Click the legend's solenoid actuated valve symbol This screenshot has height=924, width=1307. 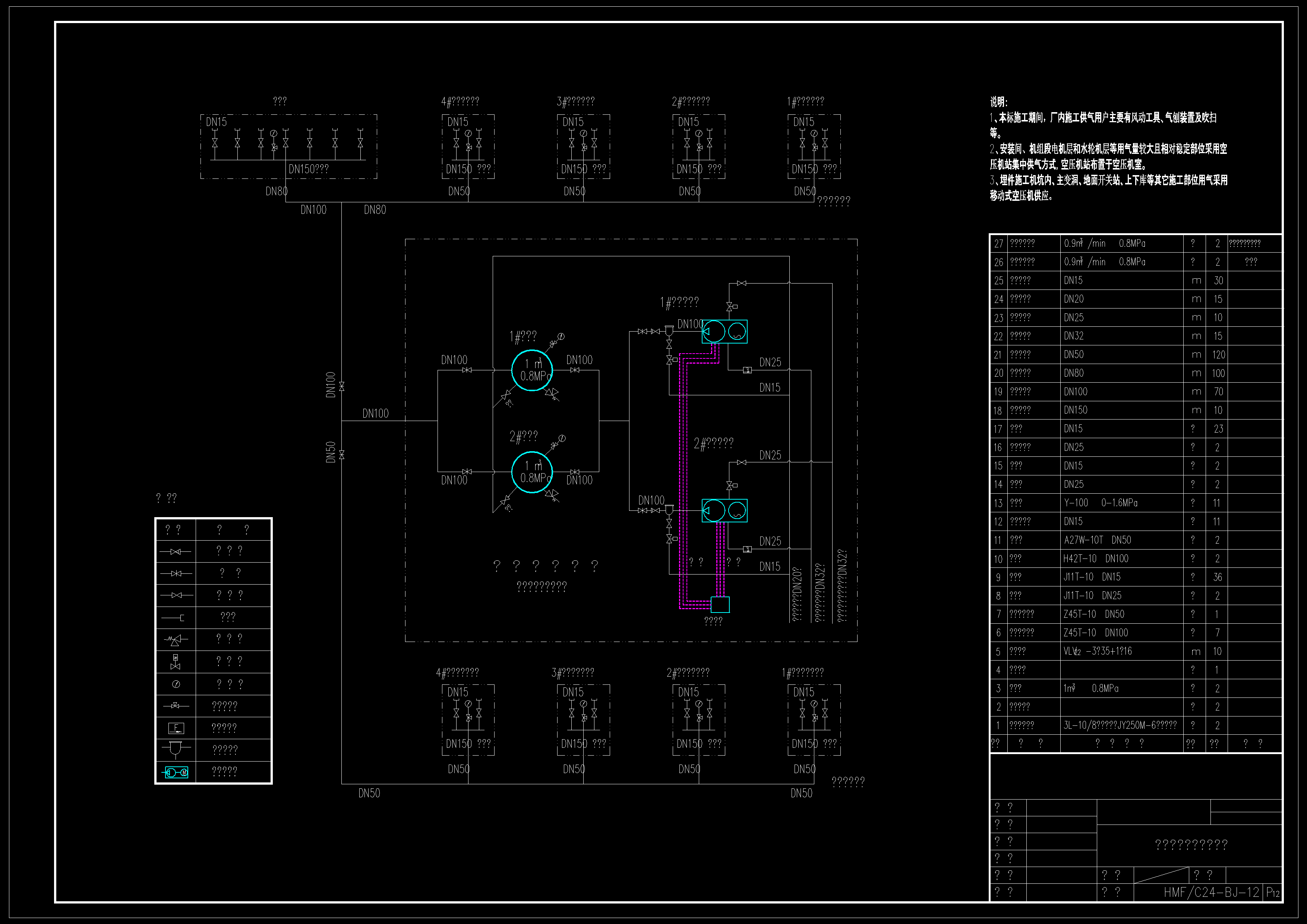pos(175,662)
